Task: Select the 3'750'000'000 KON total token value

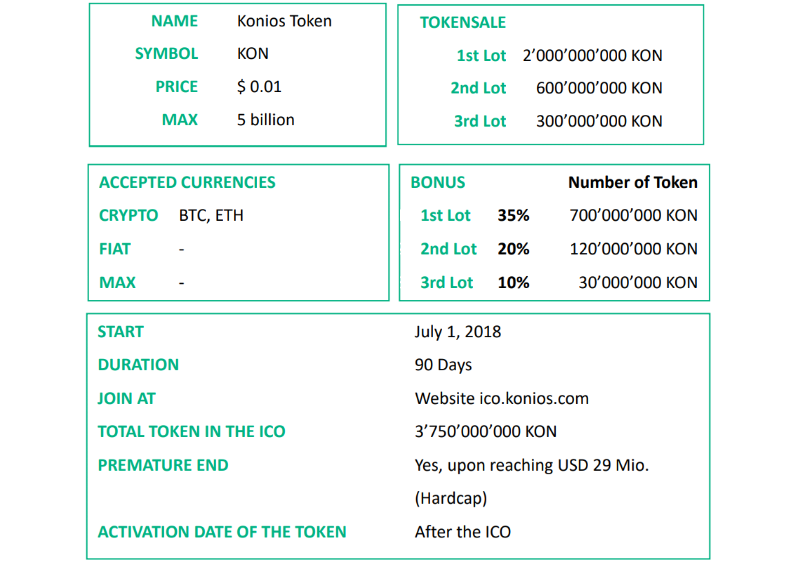Action: point(486,432)
